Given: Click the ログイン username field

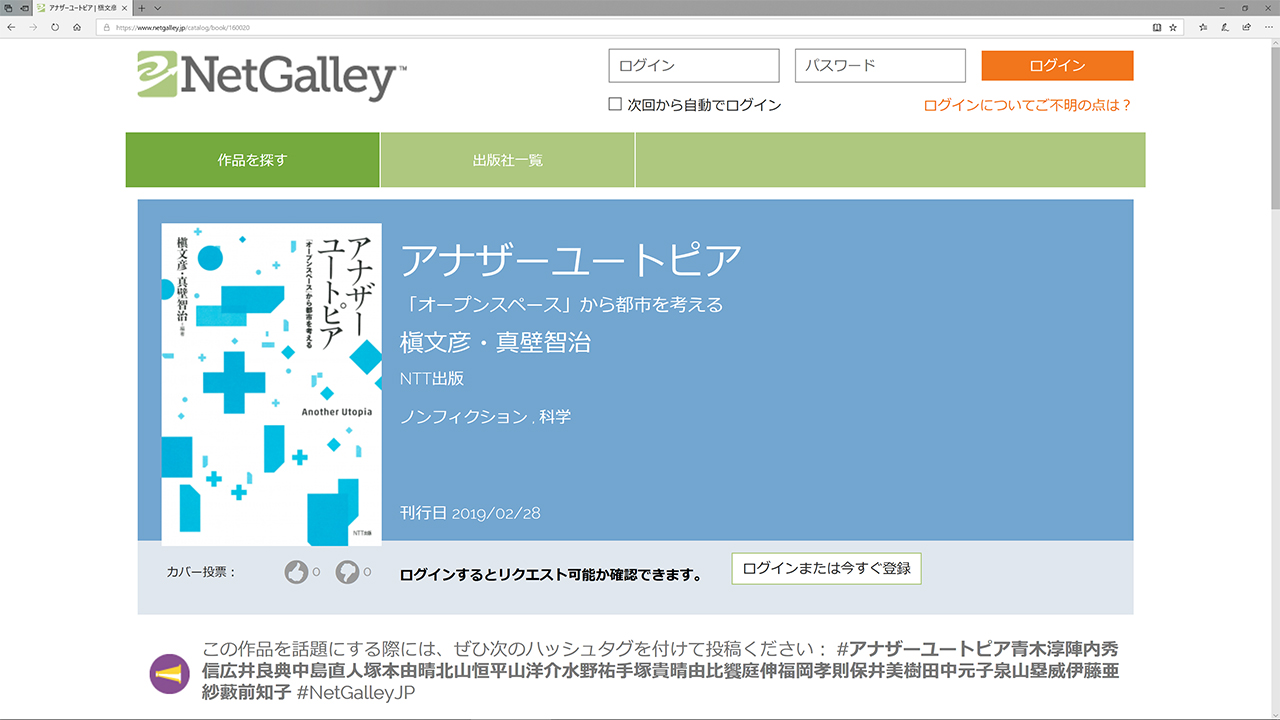Looking at the screenshot, I should (693, 66).
